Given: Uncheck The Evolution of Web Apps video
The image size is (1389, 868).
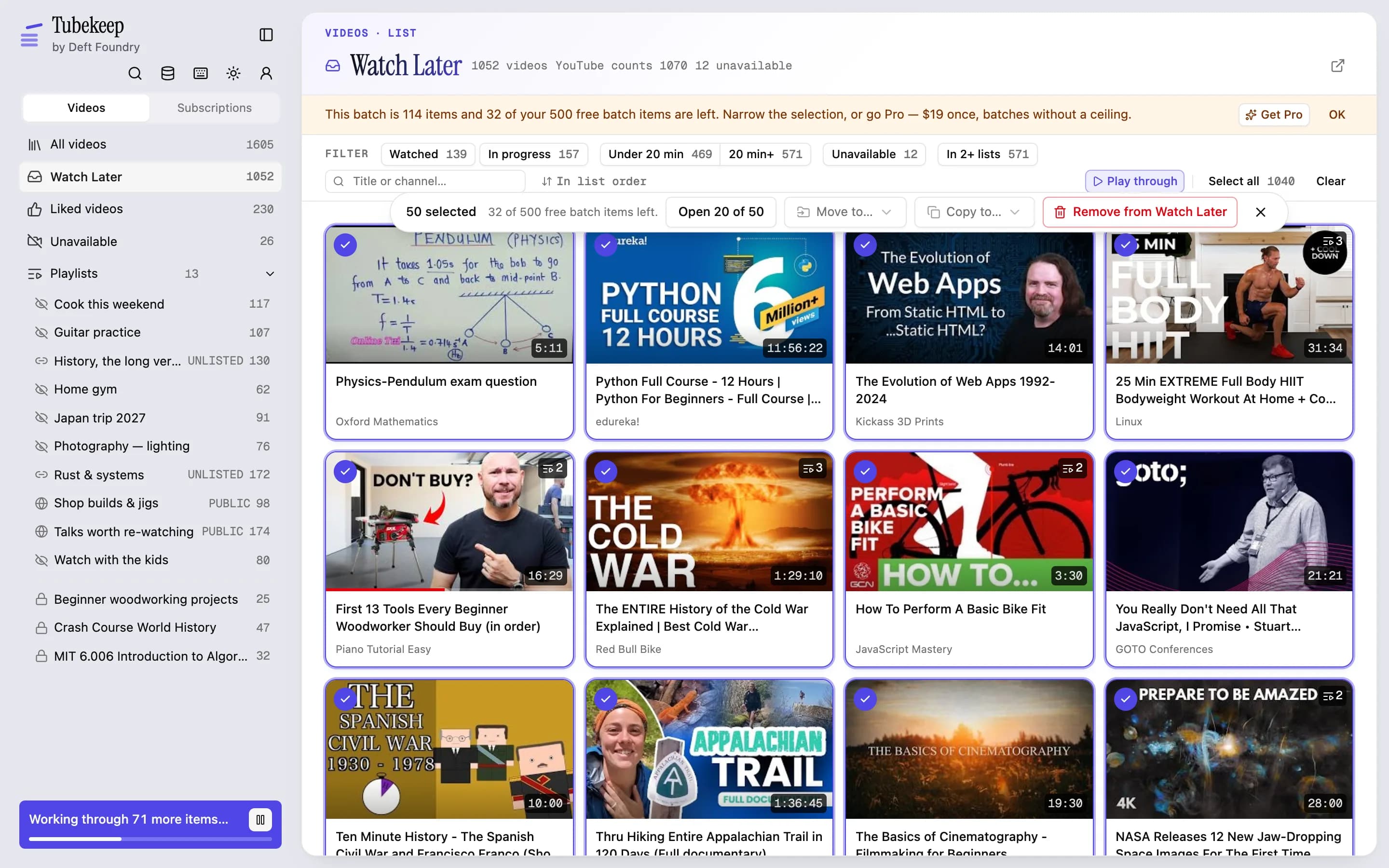Looking at the screenshot, I should (x=865, y=245).
